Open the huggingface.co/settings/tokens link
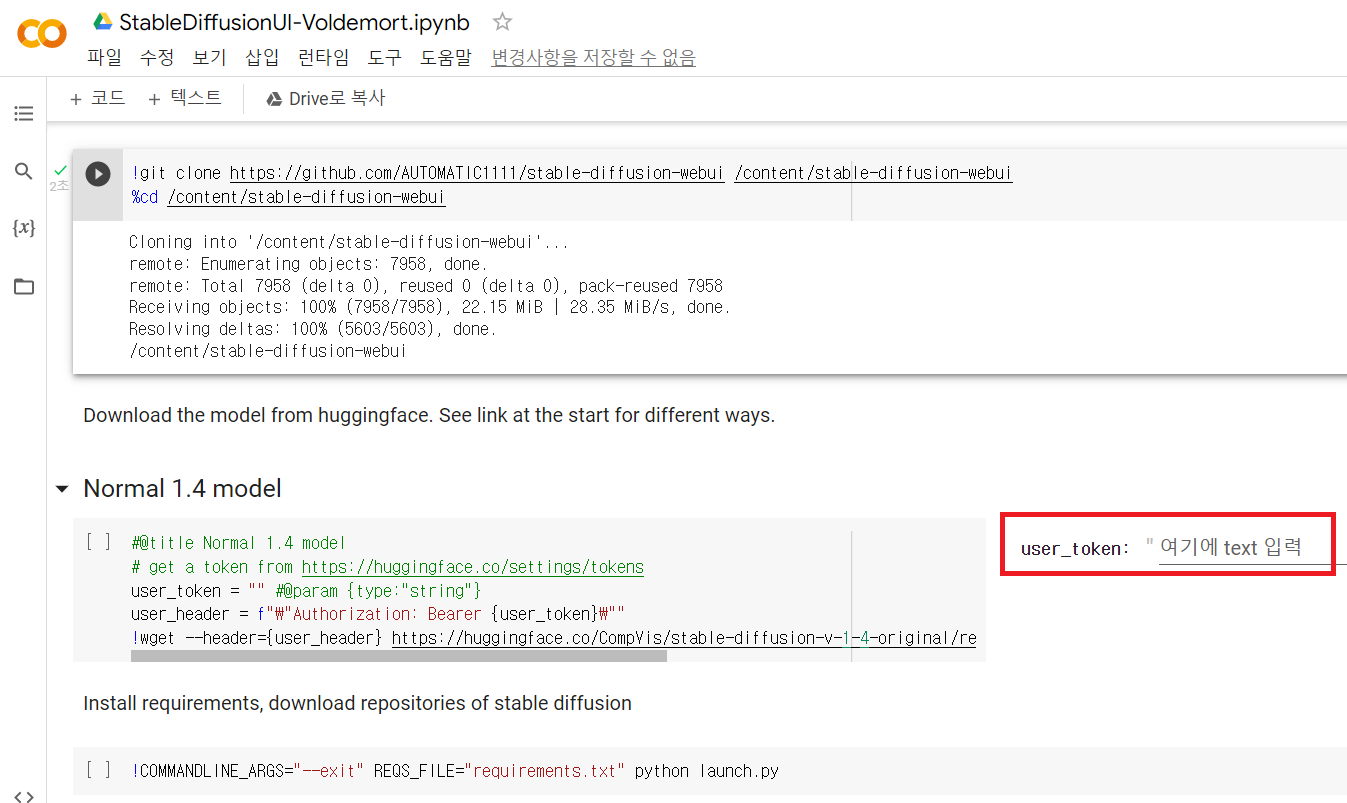Screen dimensions: 1347x803 [x=471, y=567]
